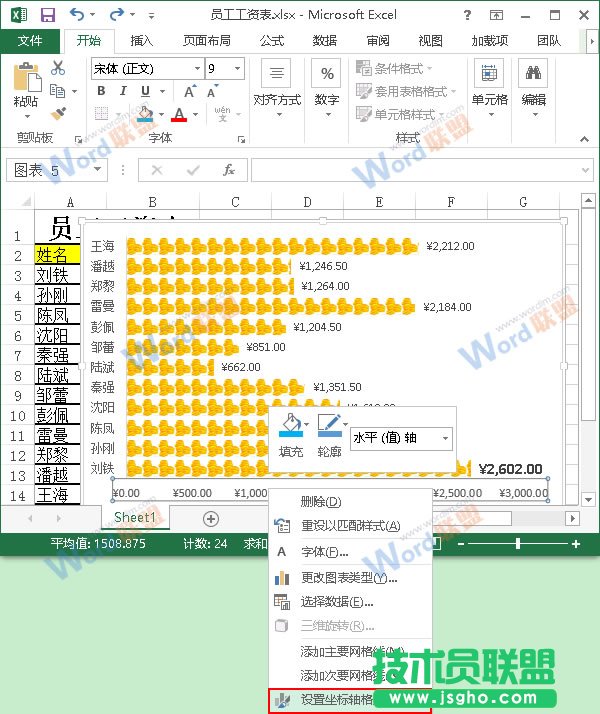The width and height of the screenshot is (600, 714).
Task: Toggle Bold formatting
Action: [102, 91]
